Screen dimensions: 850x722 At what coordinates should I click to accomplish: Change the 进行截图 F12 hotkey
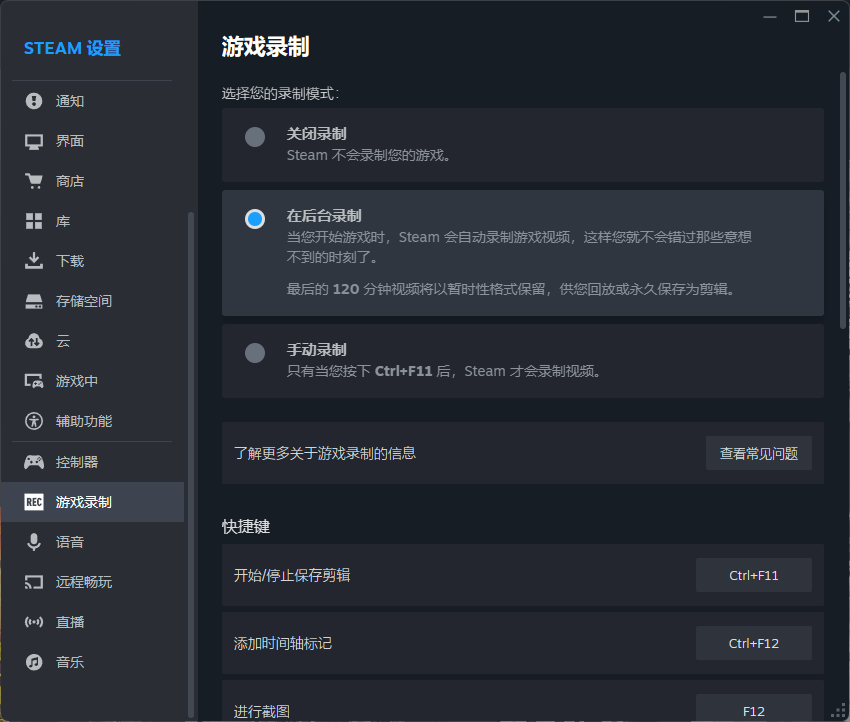click(754, 709)
